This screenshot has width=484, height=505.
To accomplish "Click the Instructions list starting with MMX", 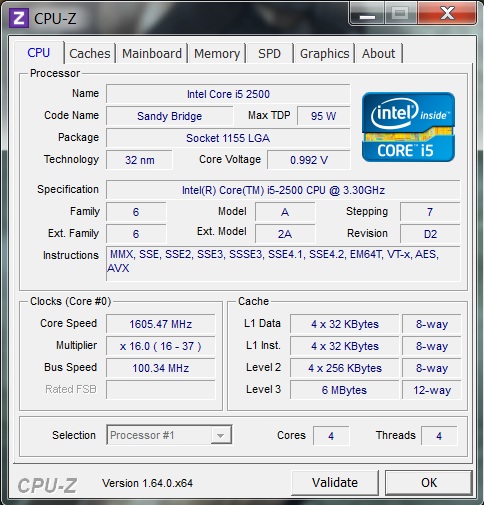I will tap(283, 263).
